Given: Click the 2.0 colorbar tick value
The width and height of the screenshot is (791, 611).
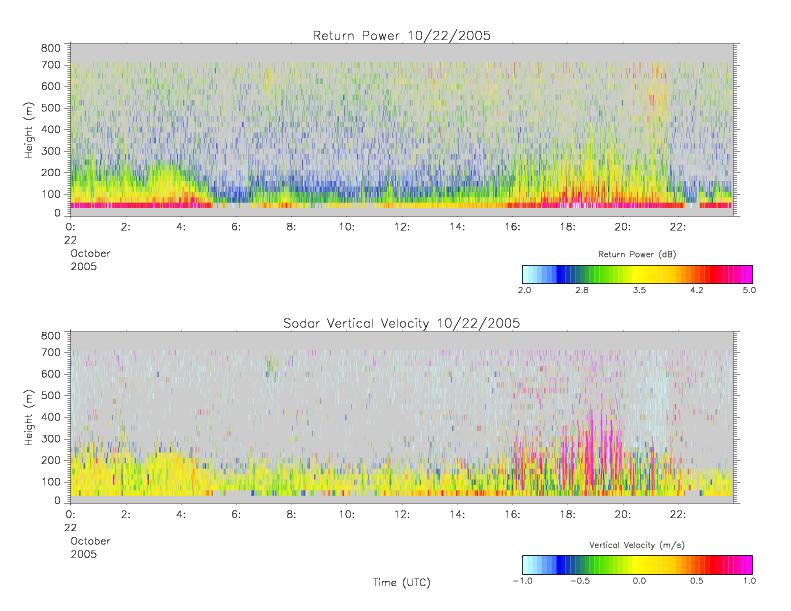Looking at the screenshot, I should click(x=525, y=290).
